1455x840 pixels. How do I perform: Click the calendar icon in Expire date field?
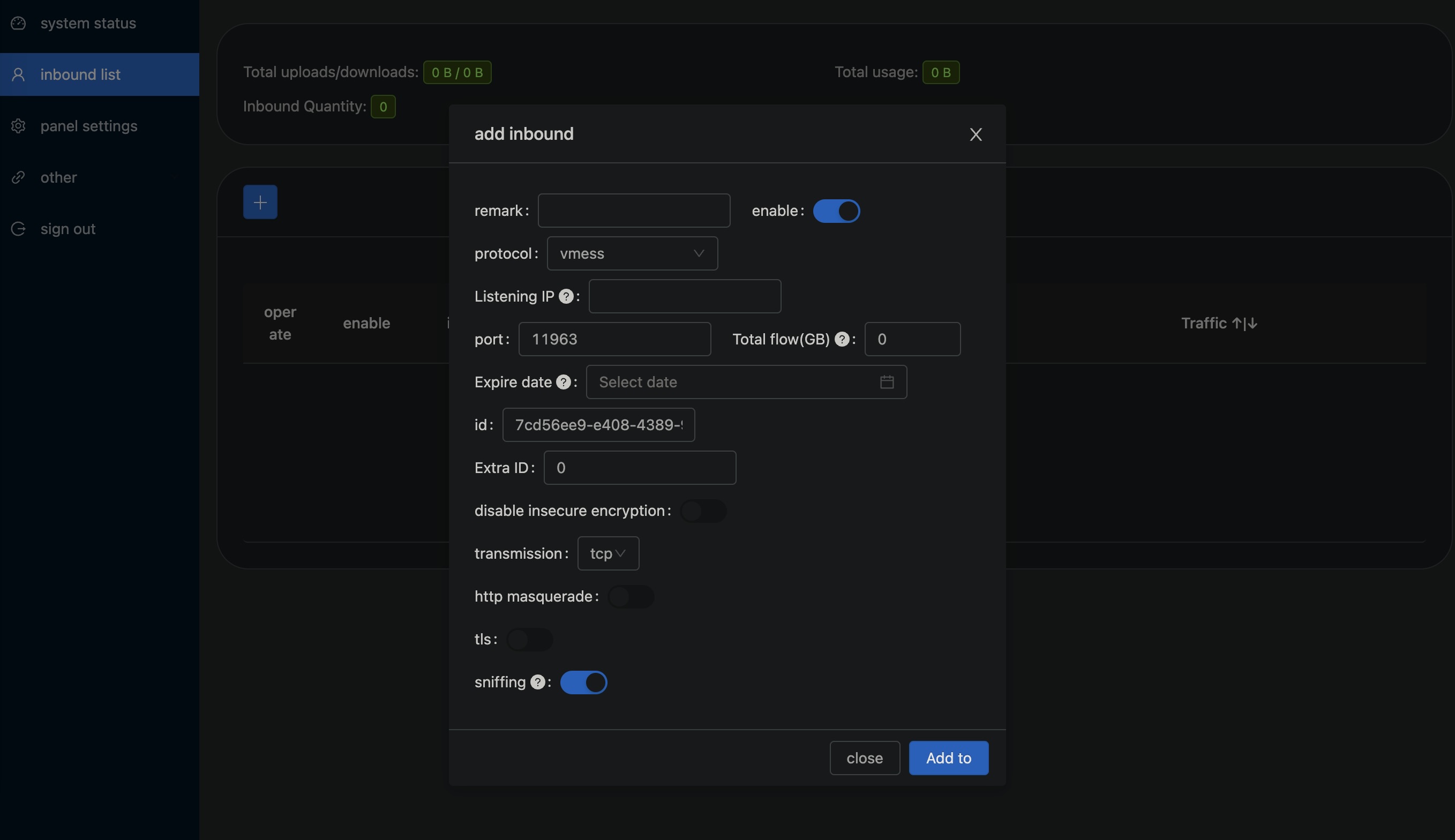(887, 382)
